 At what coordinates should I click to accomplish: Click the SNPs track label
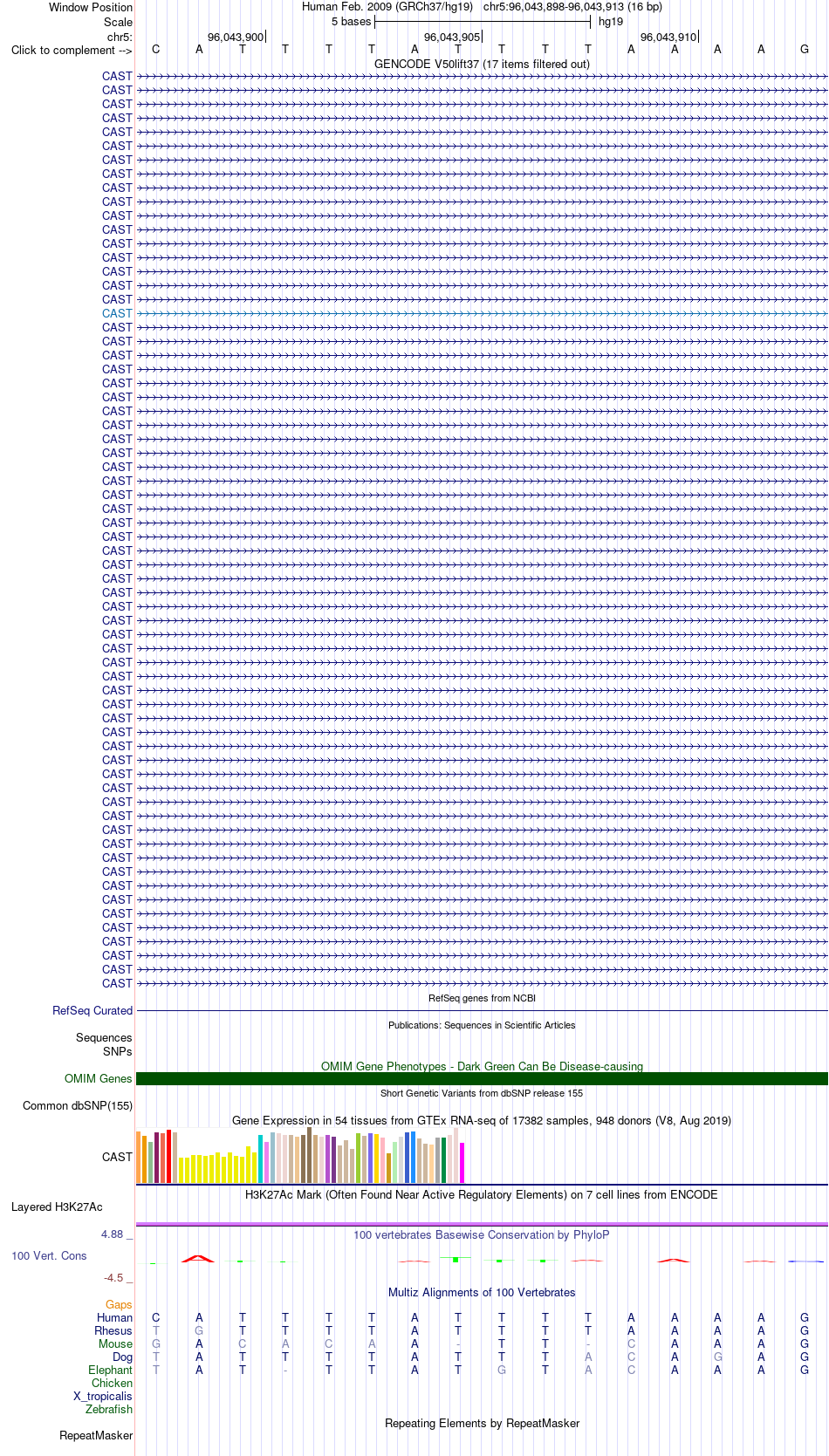[x=118, y=1051]
